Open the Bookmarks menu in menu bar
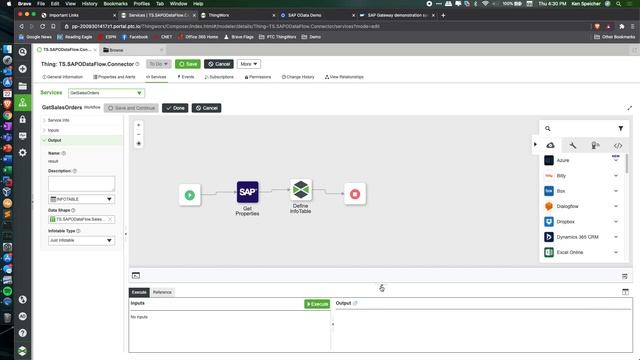The height and width of the screenshot is (360, 640). click(x=116, y=4)
